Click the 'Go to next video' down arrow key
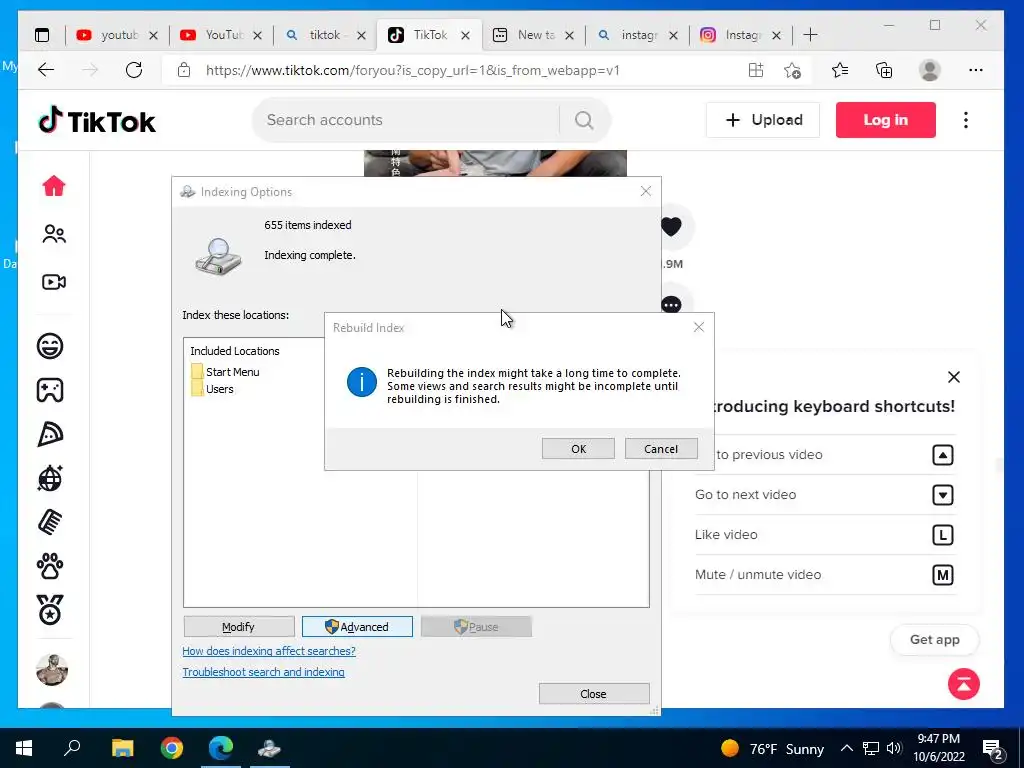1024x768 pixels. coord(942,495)
